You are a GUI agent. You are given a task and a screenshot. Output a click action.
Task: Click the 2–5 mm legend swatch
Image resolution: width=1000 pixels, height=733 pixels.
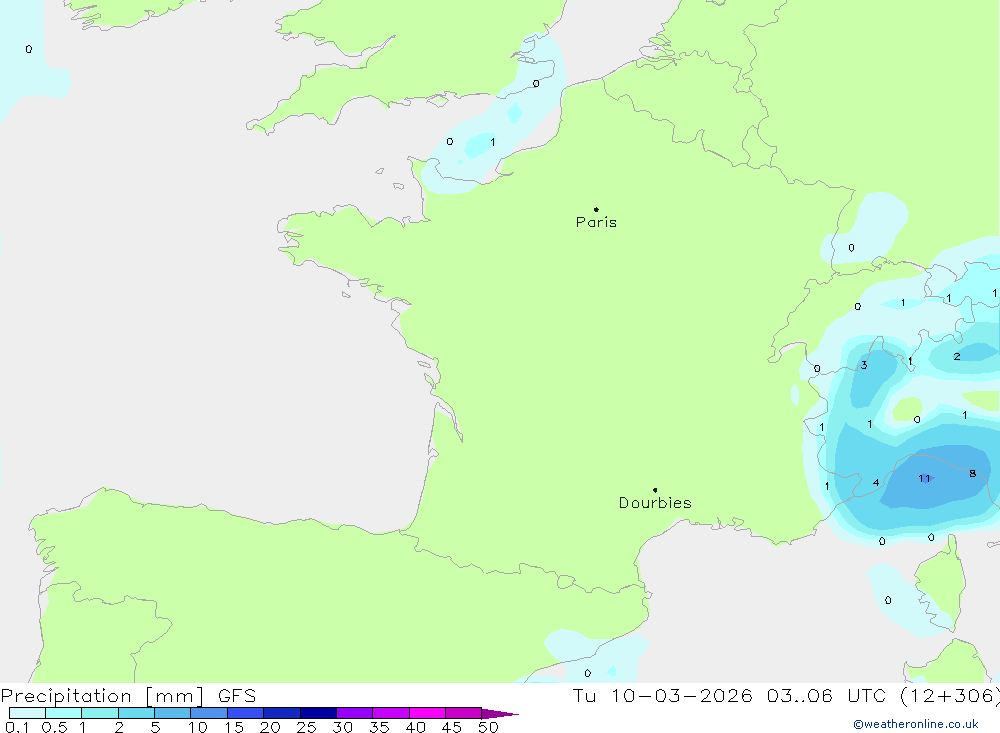pyautogui.click(x=136, y=713)
